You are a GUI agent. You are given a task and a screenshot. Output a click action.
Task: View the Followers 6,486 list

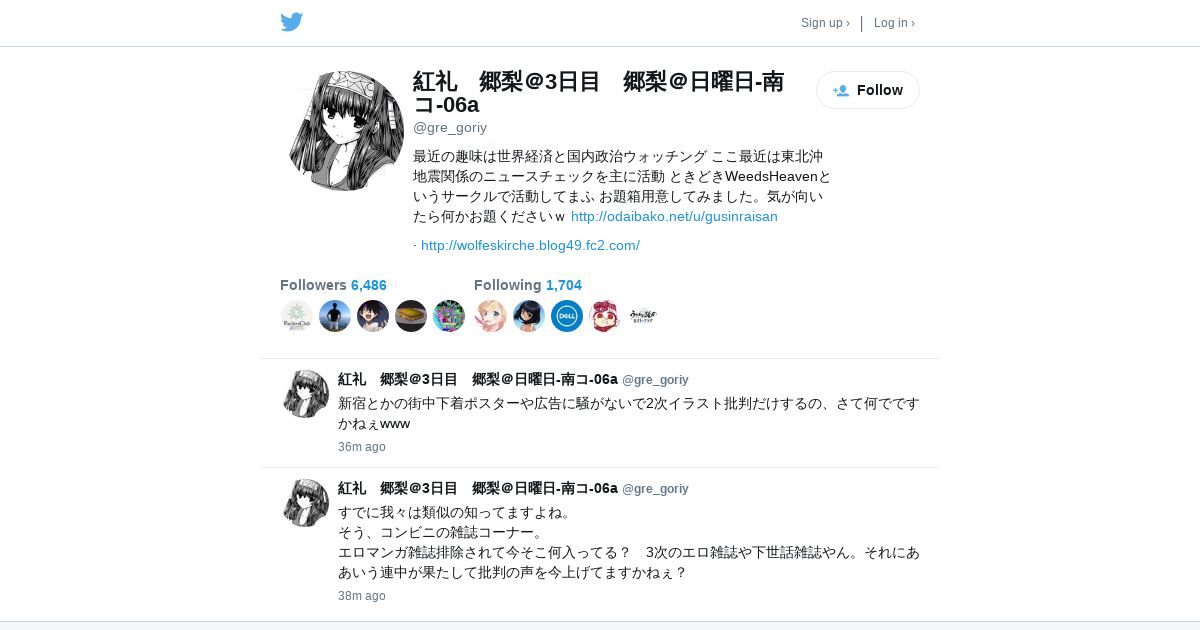(x=333, y=285)
